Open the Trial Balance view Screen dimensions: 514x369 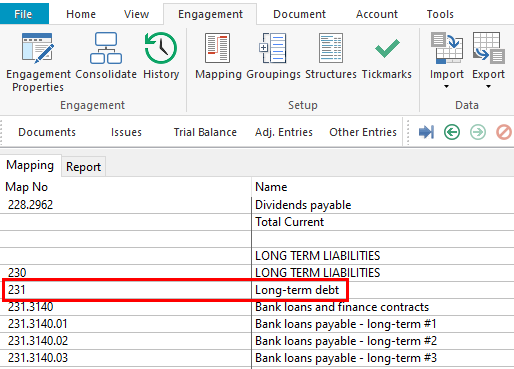tap(205, 132)
